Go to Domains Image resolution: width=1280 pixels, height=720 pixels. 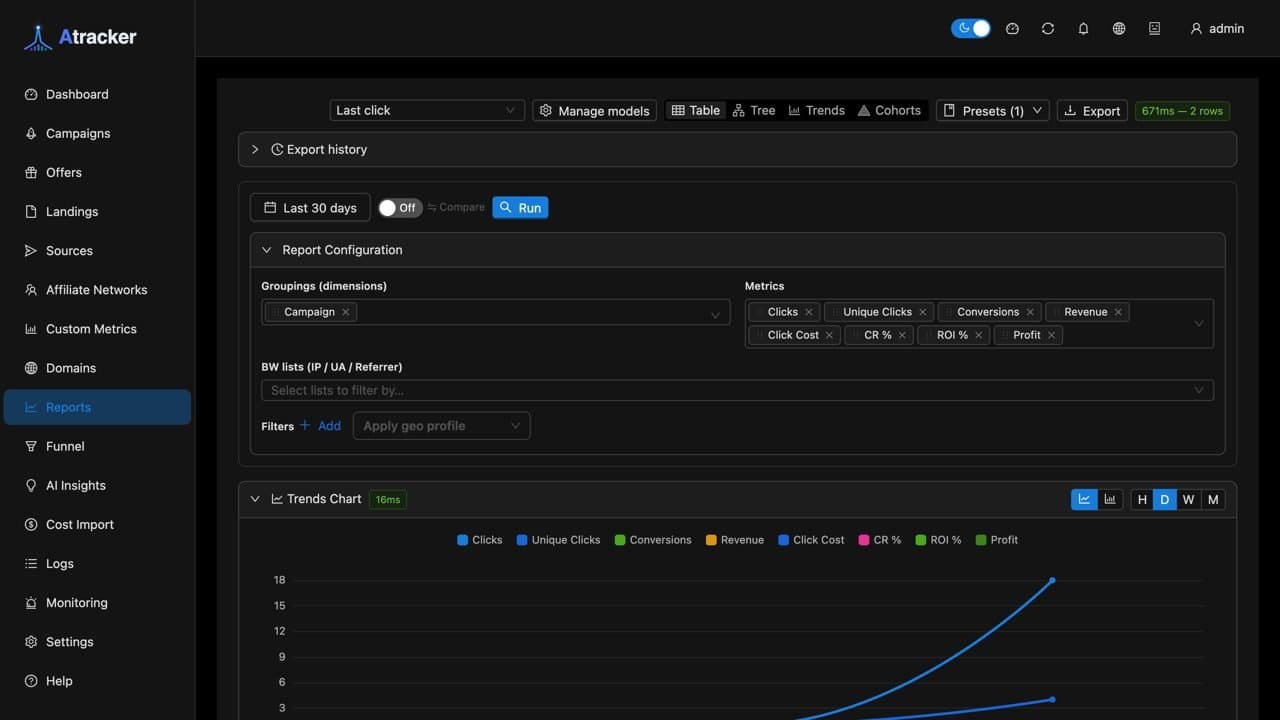pos(97,367)
